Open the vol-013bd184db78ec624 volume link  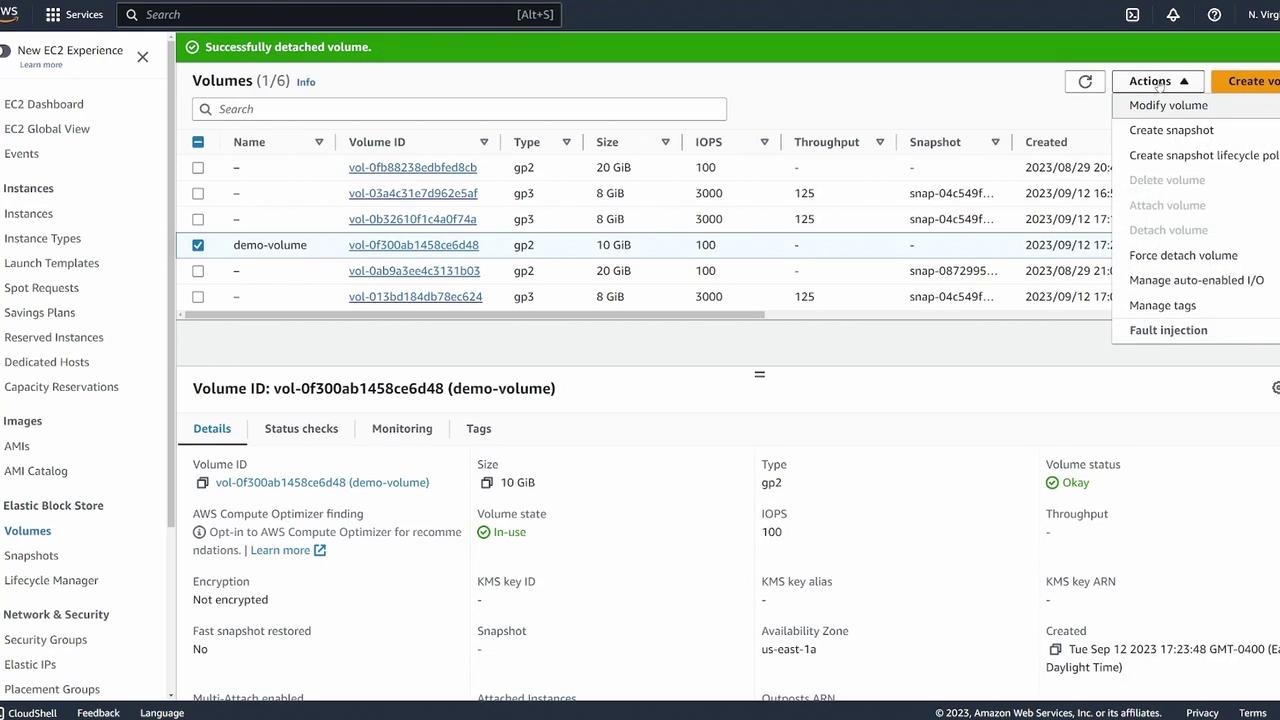(415, 297)
